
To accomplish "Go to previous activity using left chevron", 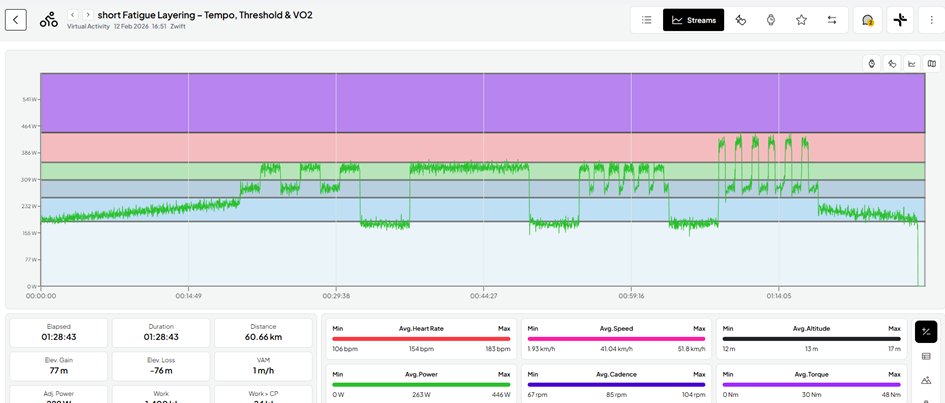I will (x=72, y=14).
